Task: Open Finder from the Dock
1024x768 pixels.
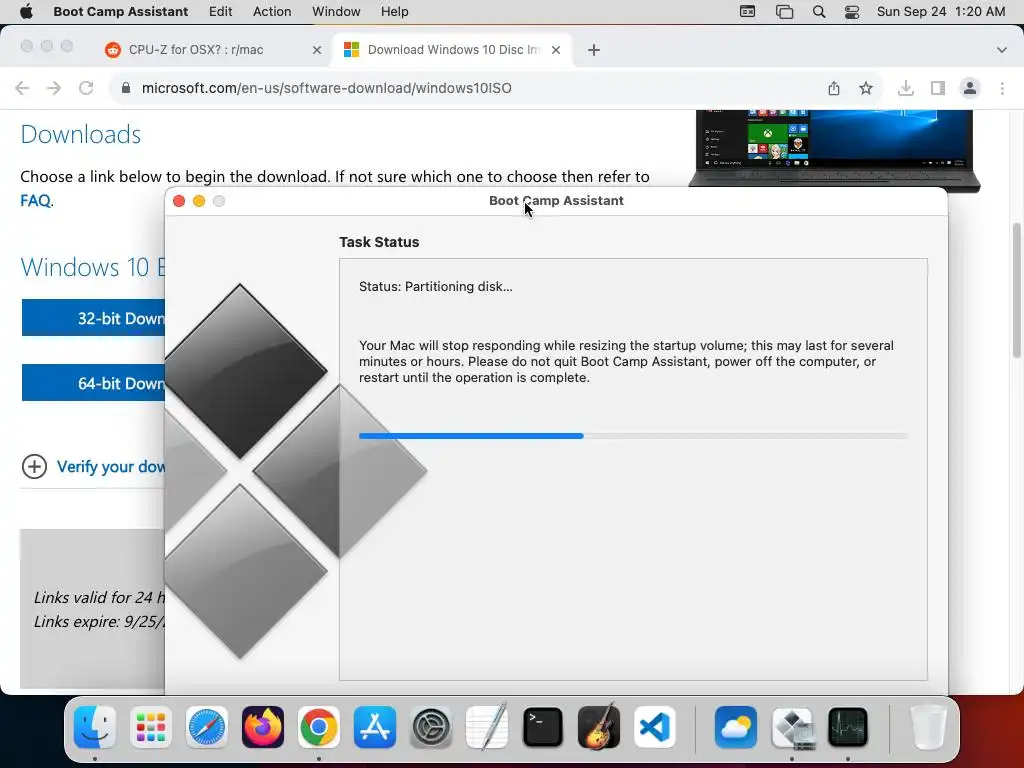Action: click(x=95, y=727)
